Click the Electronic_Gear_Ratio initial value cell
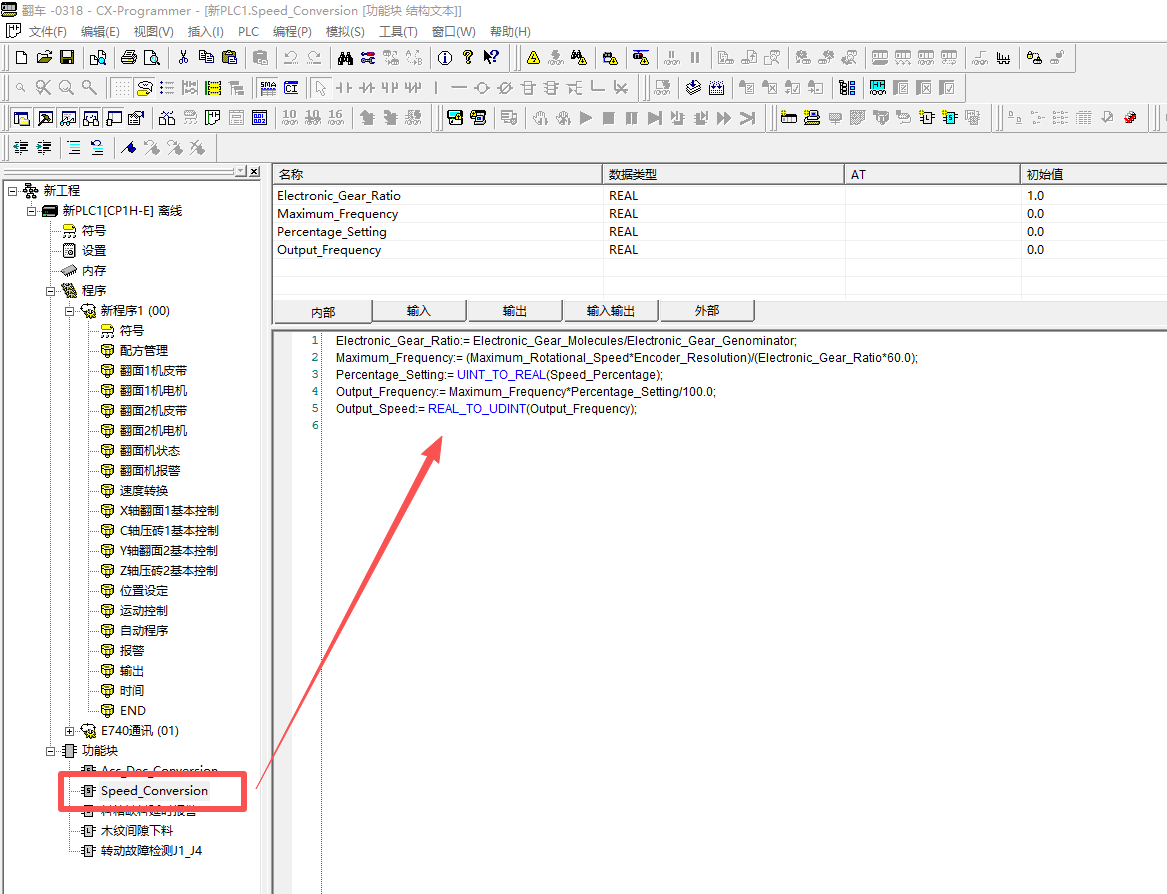This screenshot has height=894, width=1167. pos(1092,196)
